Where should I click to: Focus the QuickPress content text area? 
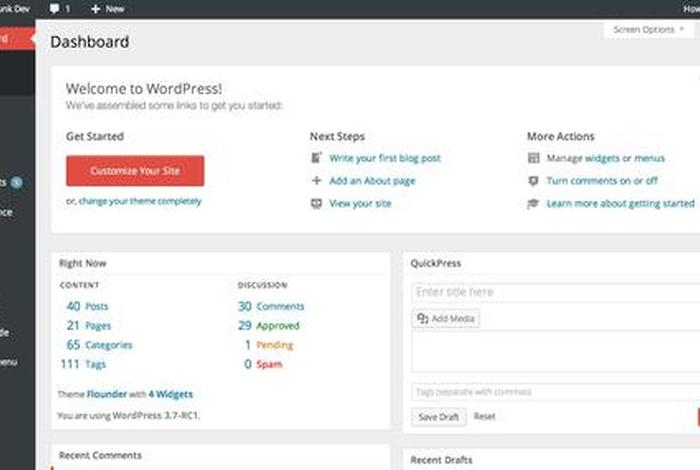point(555,352)
